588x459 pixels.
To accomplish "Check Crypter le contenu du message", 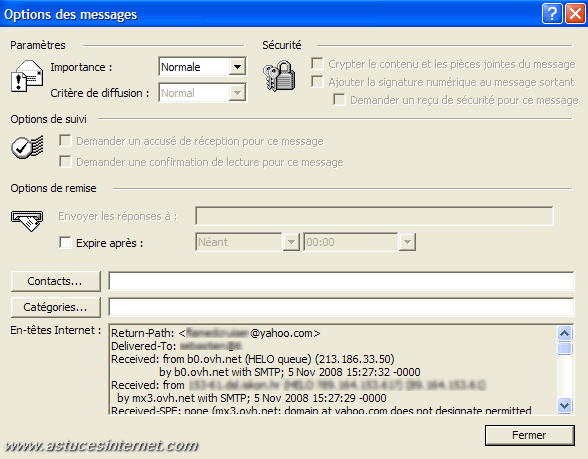I will coord(317,63).
